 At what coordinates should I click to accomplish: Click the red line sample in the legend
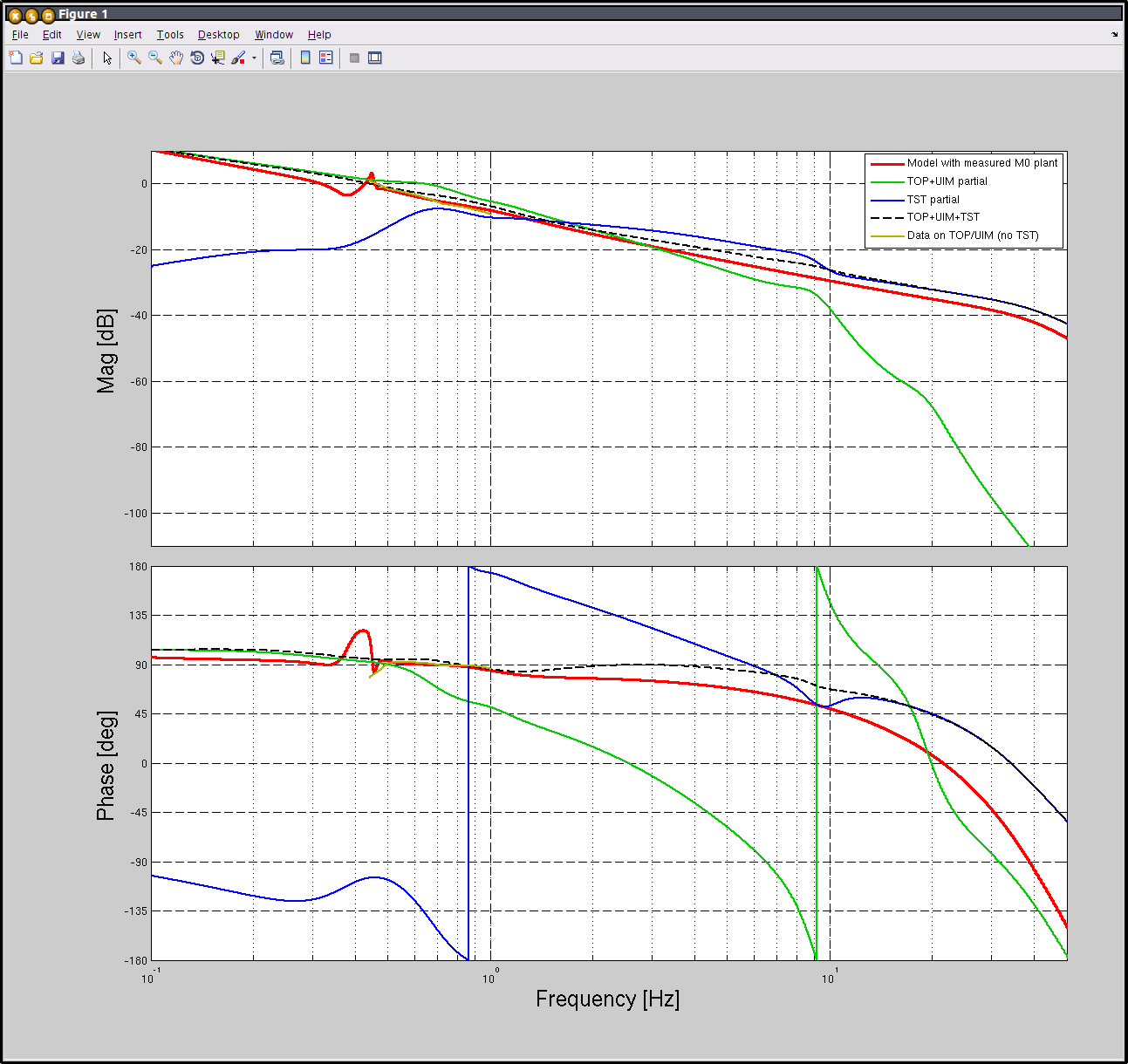point(886,164)
